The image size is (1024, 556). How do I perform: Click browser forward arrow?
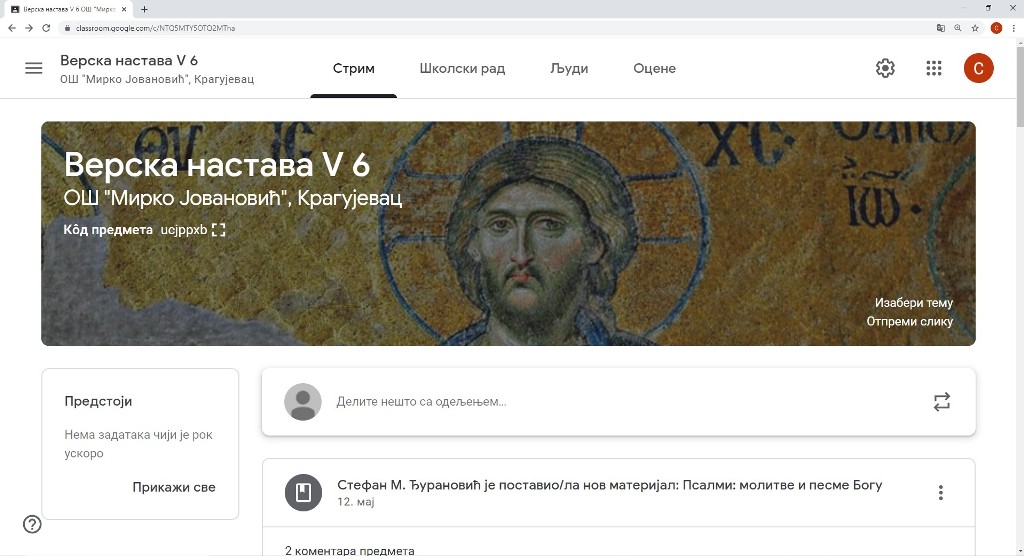click(29, 28)
